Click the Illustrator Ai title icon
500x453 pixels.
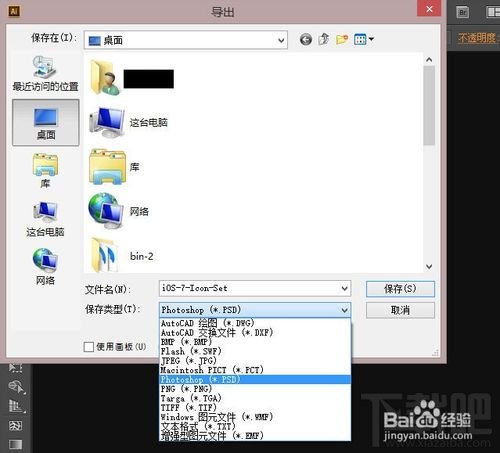tap(14, 11)
